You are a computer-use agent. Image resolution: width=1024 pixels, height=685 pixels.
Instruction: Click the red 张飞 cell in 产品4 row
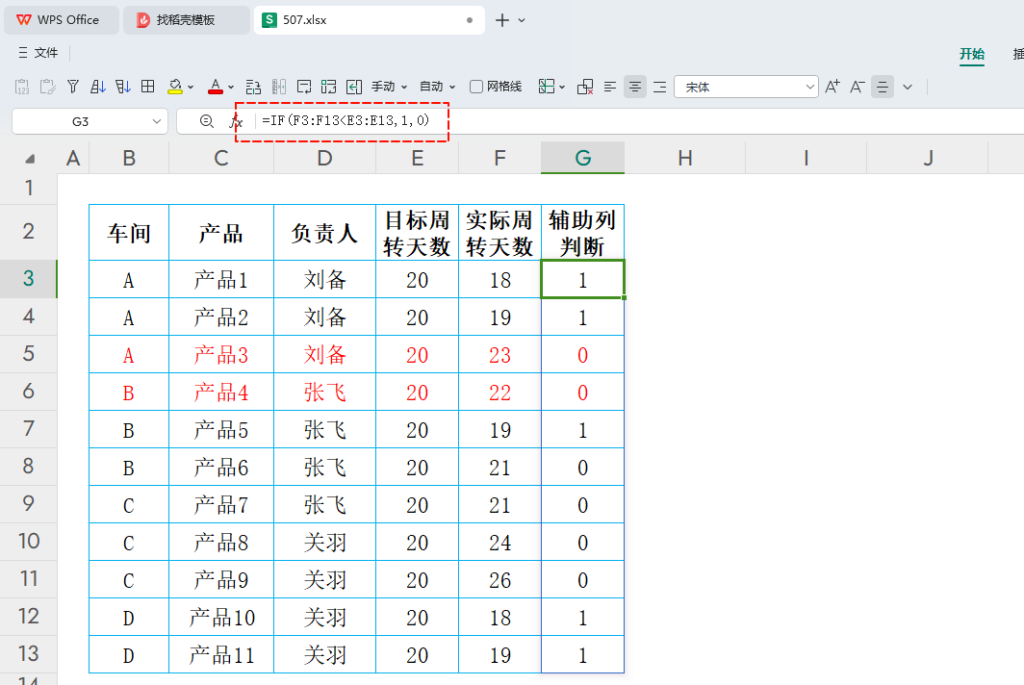click(x=325, y=392)
